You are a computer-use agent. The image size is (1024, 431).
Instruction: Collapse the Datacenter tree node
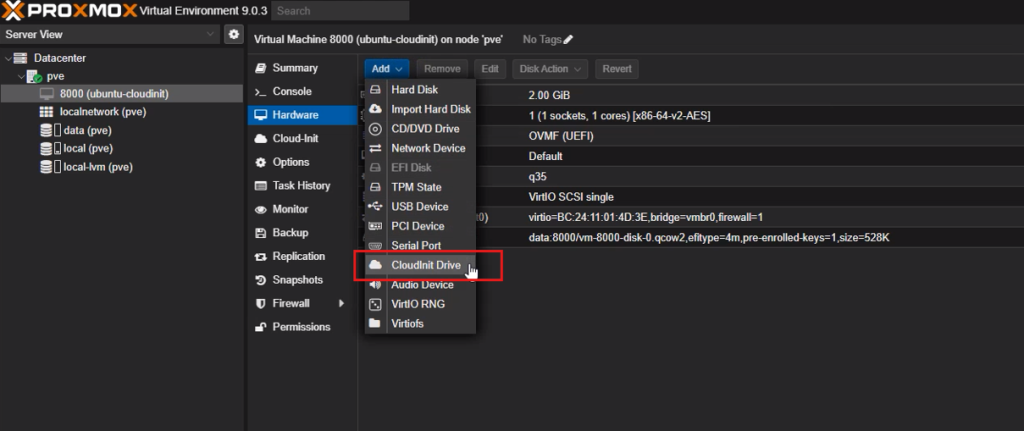(8, 59)
